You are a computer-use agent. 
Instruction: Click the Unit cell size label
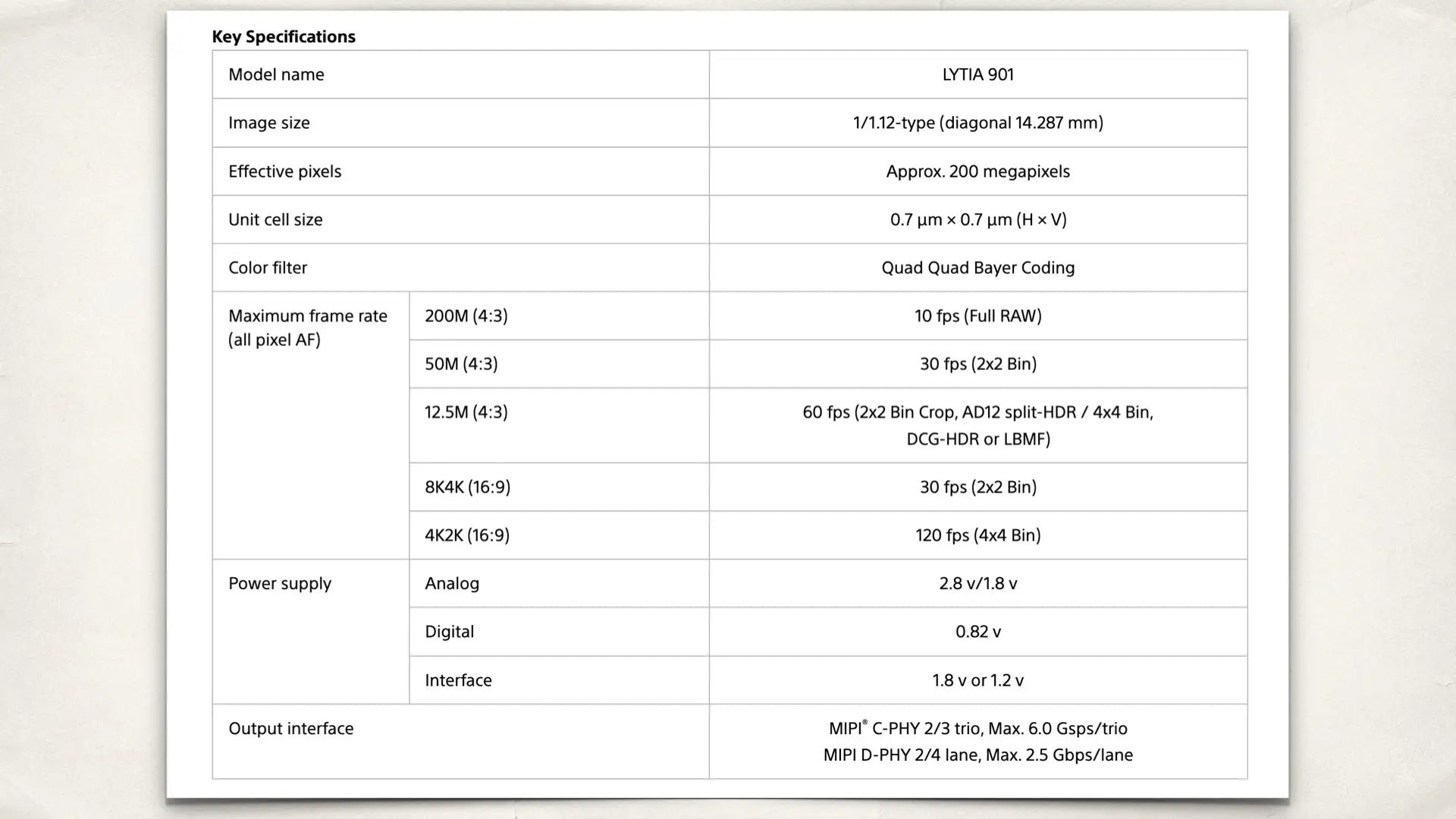275,219
